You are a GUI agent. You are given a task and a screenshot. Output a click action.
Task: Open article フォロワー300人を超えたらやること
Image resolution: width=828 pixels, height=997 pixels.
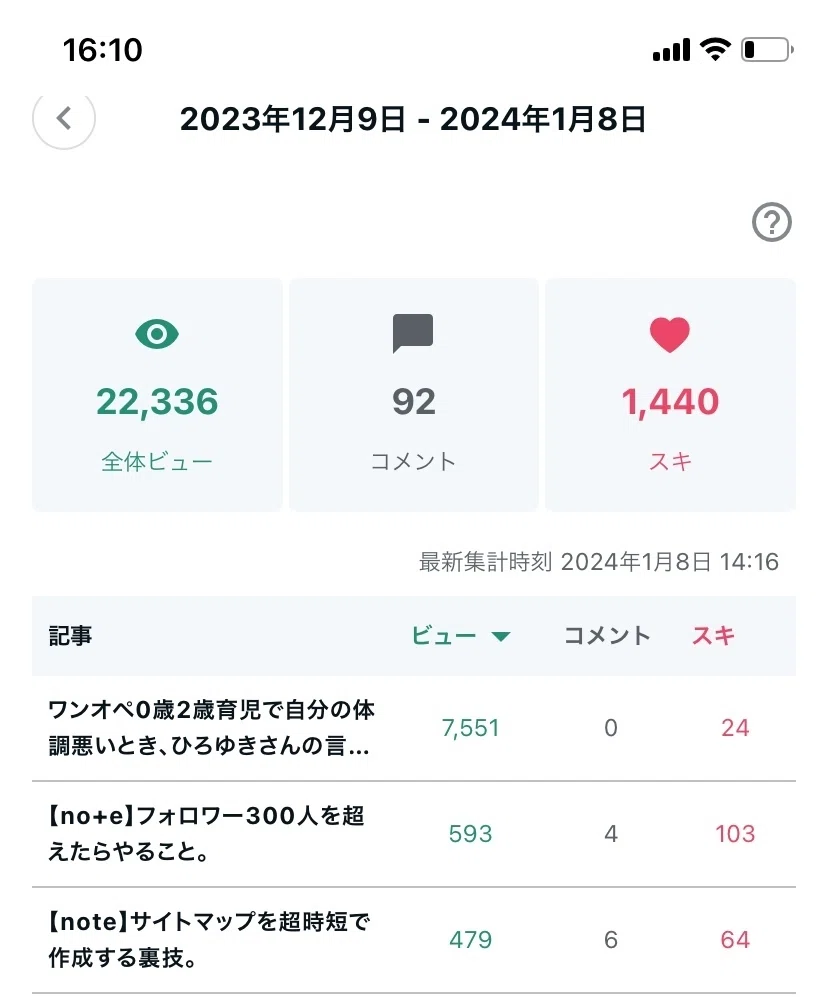point(207,834)
